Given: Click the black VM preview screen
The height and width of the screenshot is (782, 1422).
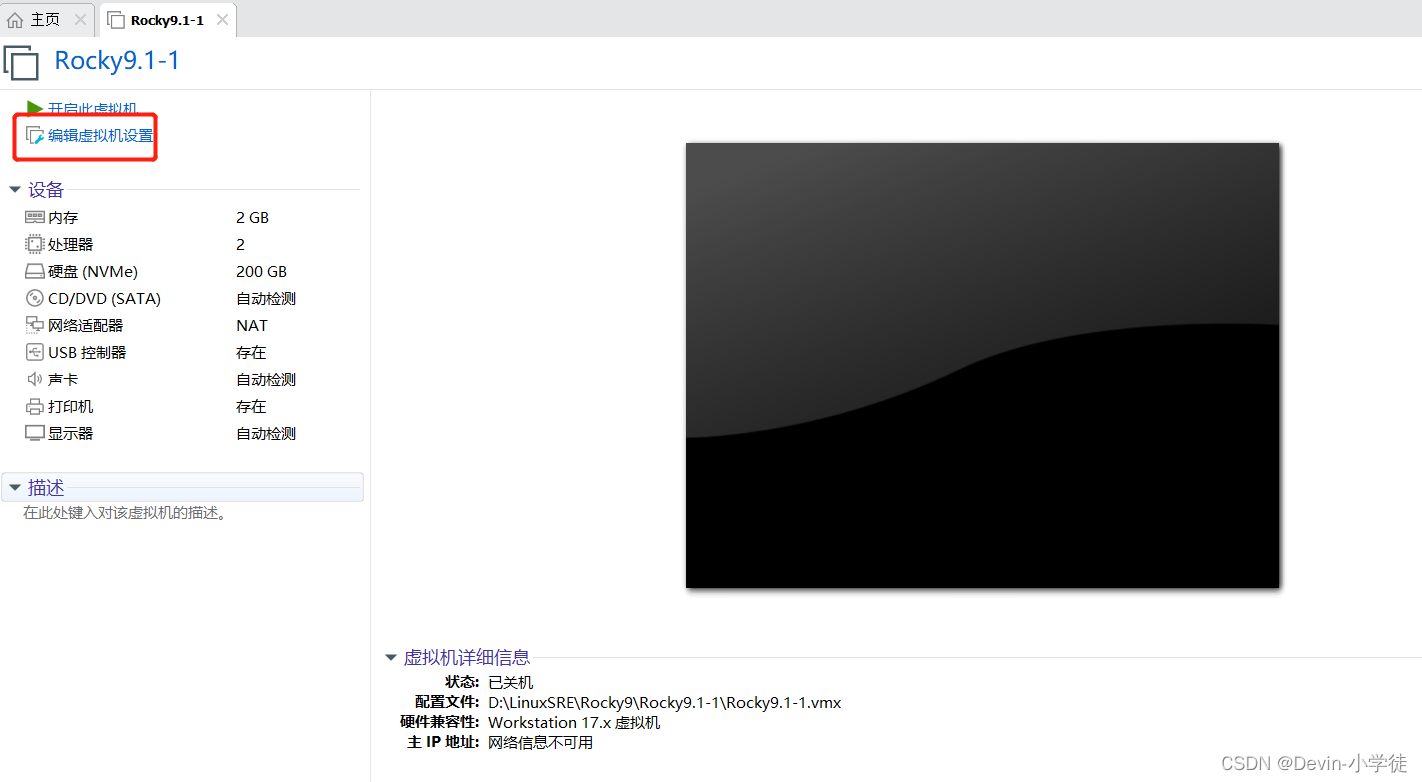Looking at the screenshot, I should click(x=982, y=365).
